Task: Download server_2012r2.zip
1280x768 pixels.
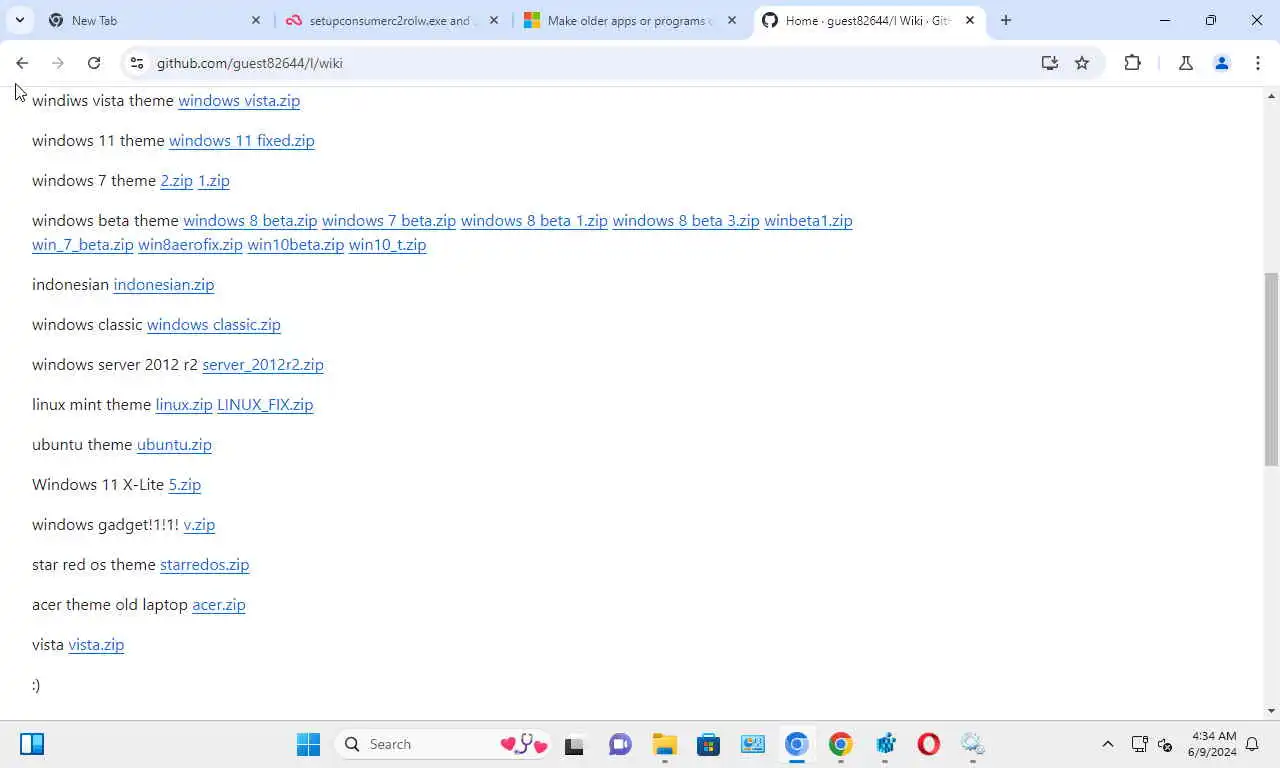Action: click(x=262, y=365)
